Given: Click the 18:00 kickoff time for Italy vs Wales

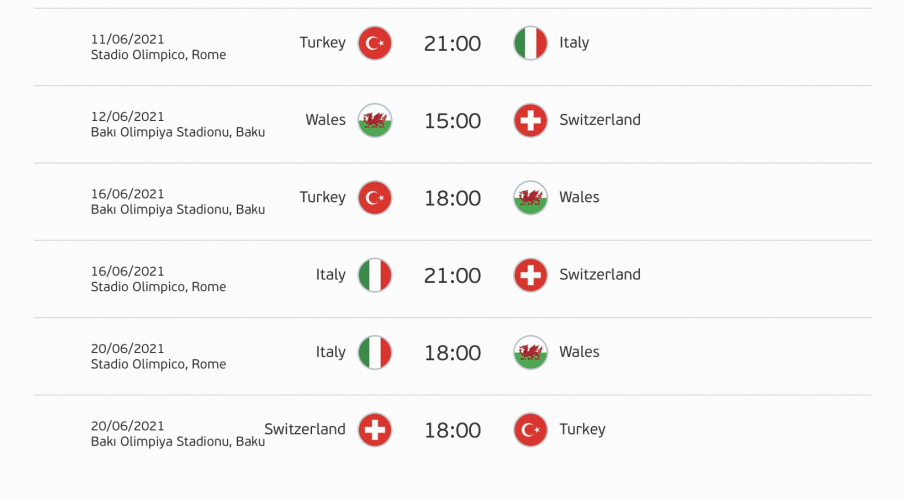Looking at the screenshot, I should click(x=452, y=353).
